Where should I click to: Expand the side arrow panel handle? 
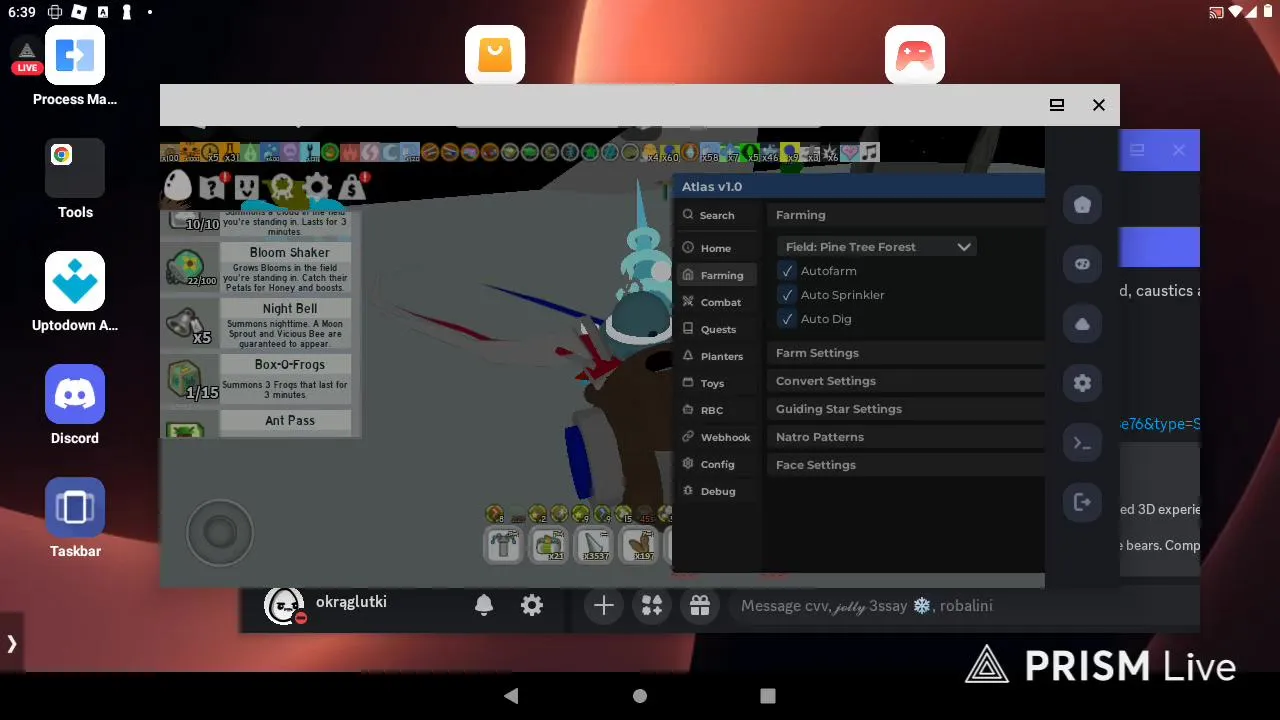coord(11,644)
